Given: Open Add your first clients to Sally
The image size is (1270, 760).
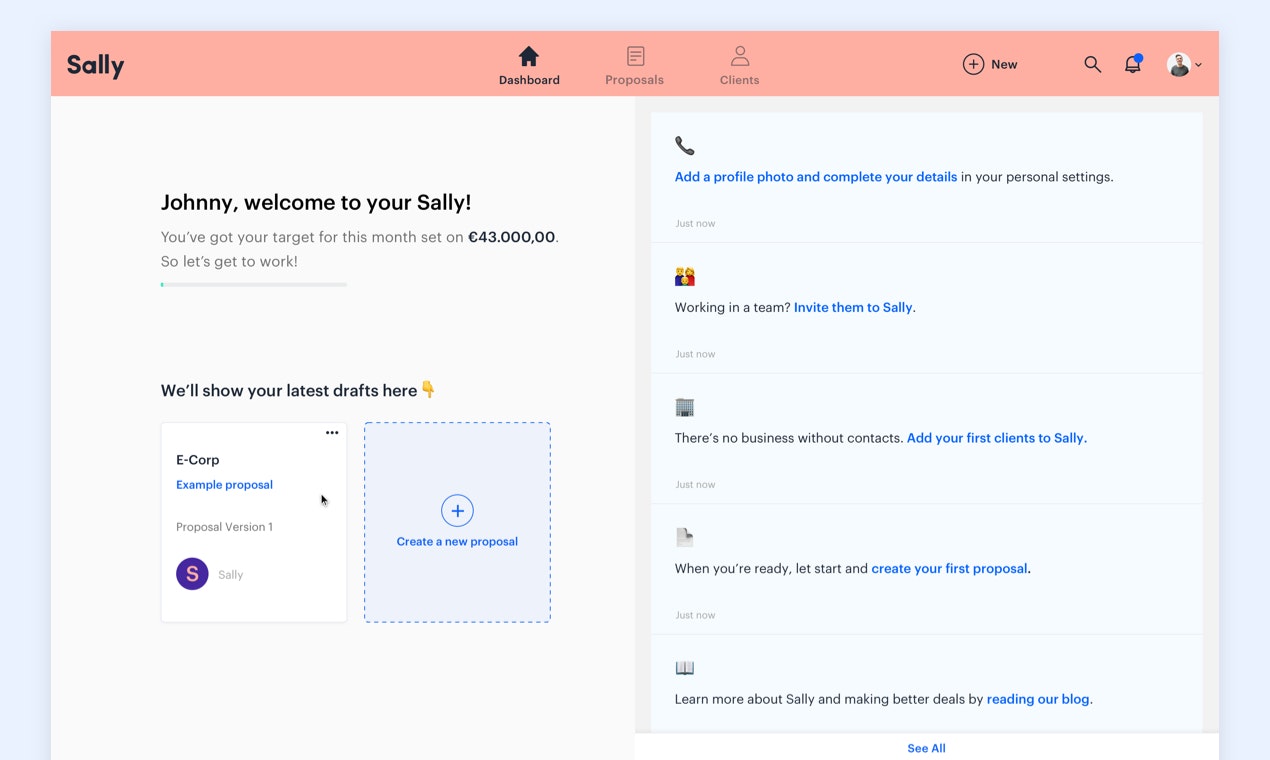Looking at the screenshot, I should (996, 438).
